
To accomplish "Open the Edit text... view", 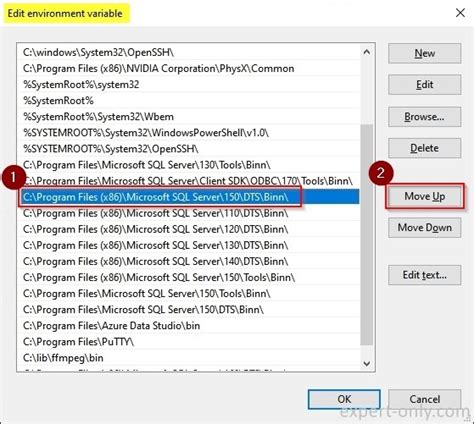I will (424, 275).
